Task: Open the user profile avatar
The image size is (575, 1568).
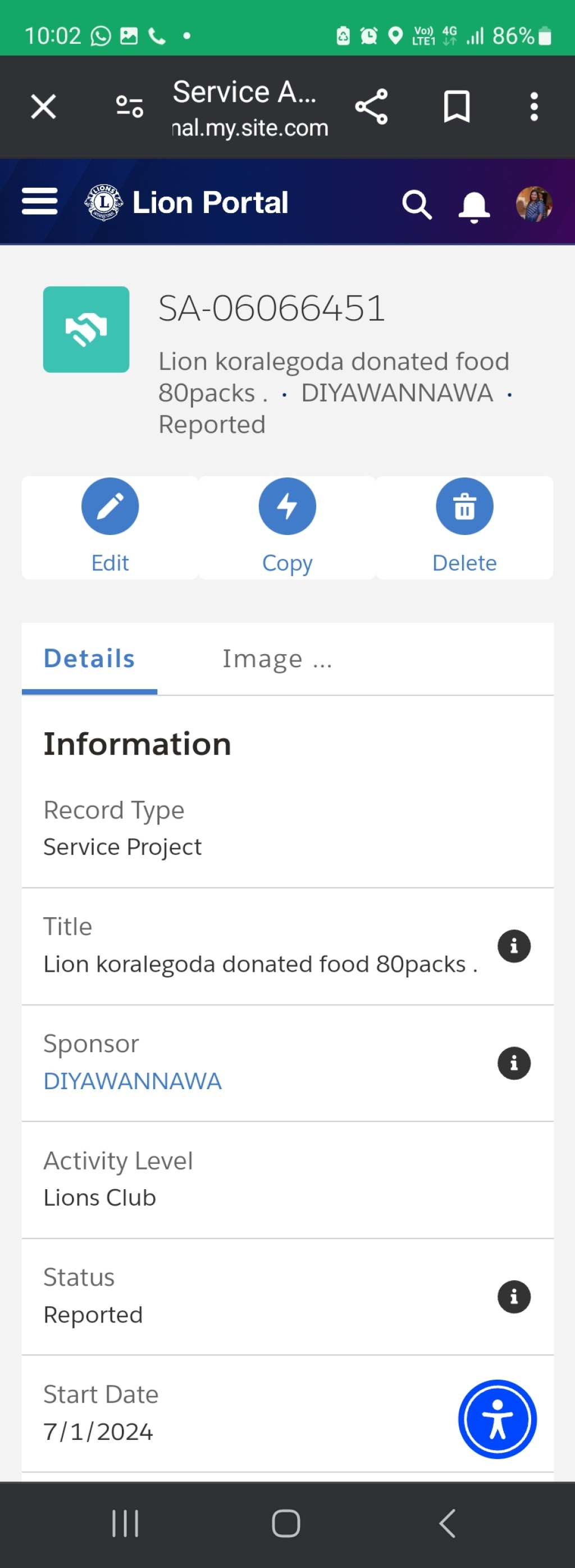Action: coord(533,203)
